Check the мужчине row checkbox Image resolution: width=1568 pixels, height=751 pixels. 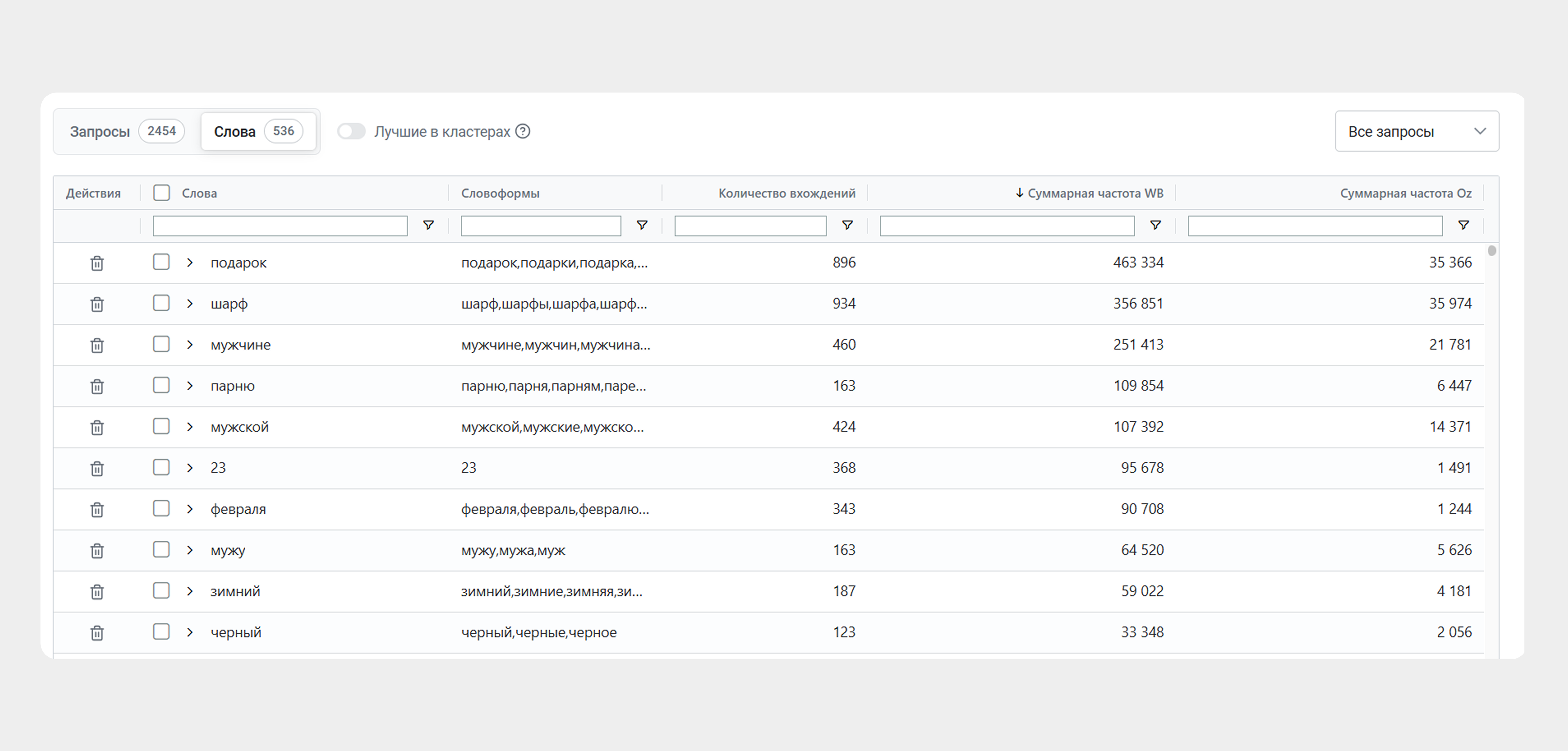161,345
